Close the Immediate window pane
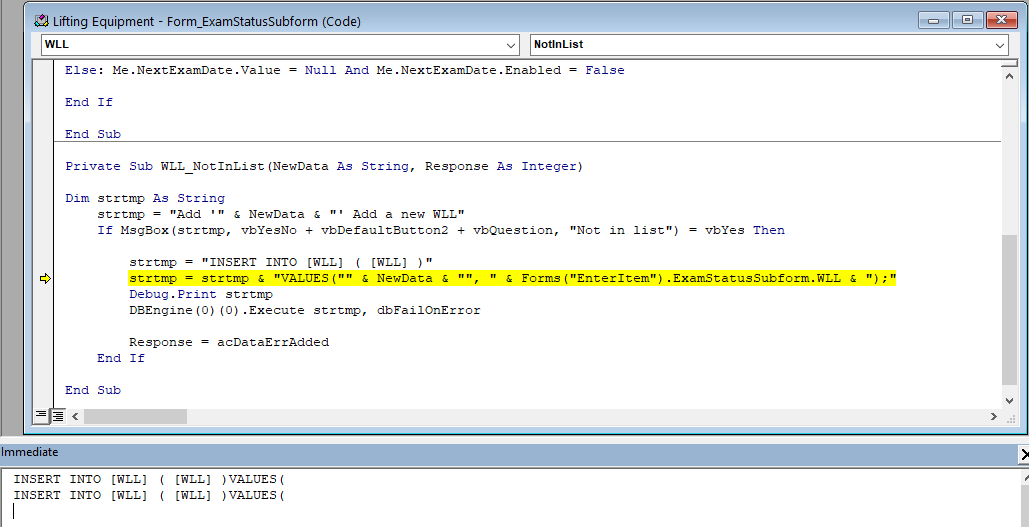The image size is (1029, 527). click(x=1023, y=453)
